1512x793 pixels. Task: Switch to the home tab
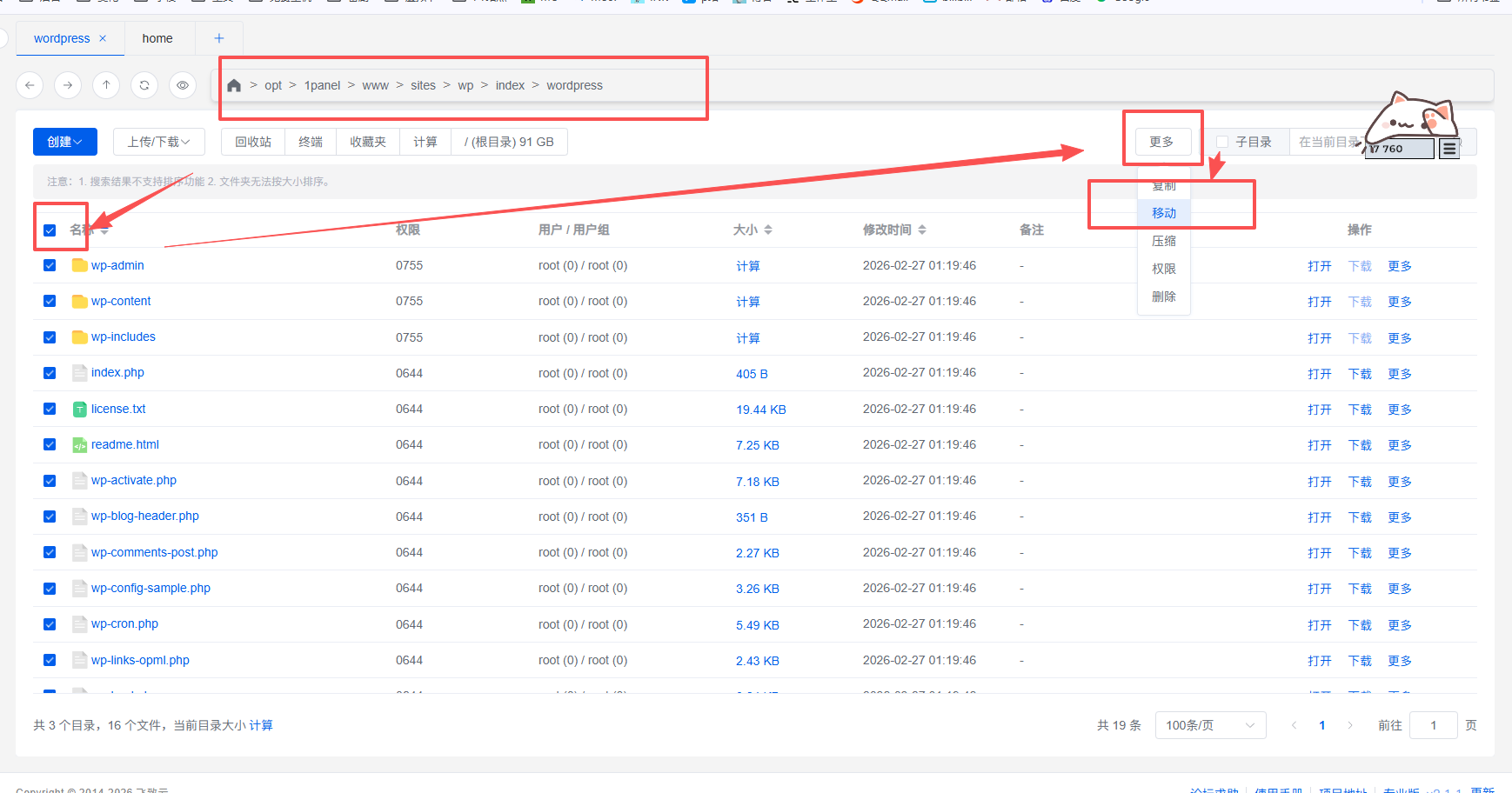click(x=157, y=38)
